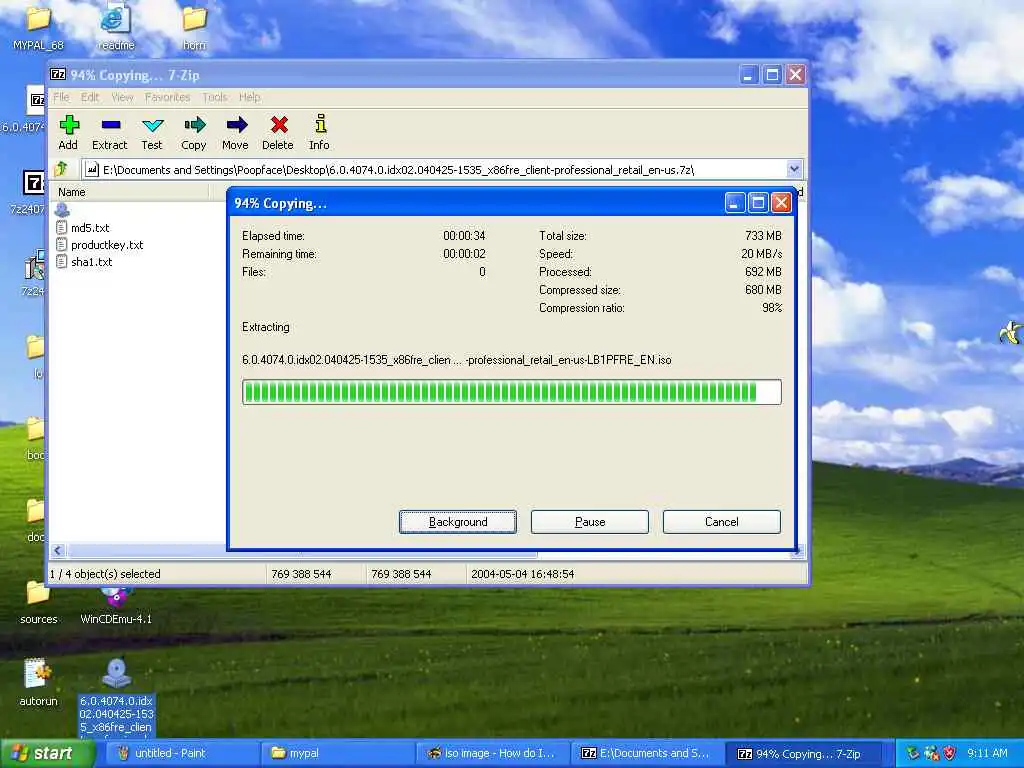The image size is (1024, 768).
Task: Click the readme desktop icon
Action: tap(116, 27)
